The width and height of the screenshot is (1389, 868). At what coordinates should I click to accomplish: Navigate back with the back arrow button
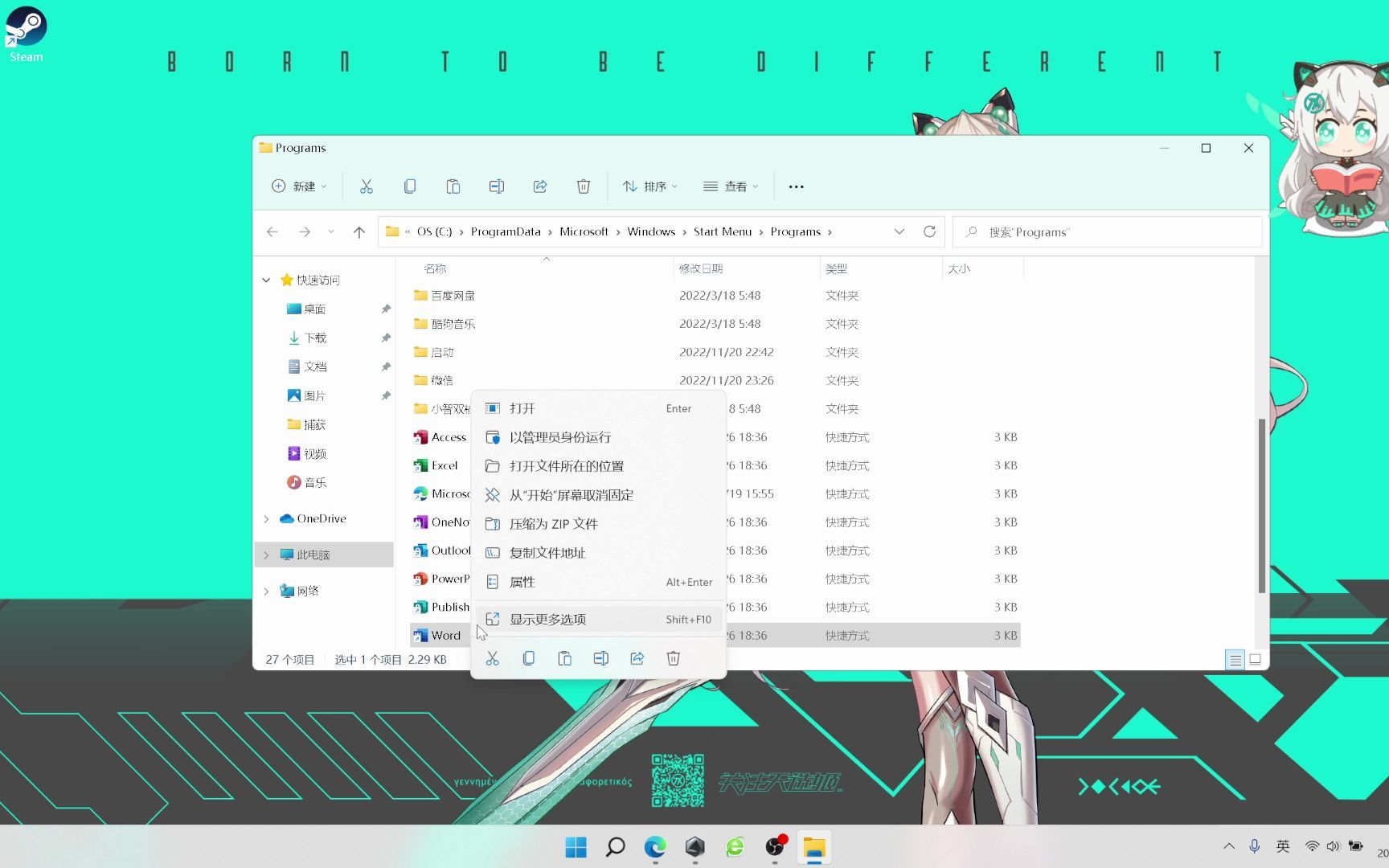[x=272, y=231]
